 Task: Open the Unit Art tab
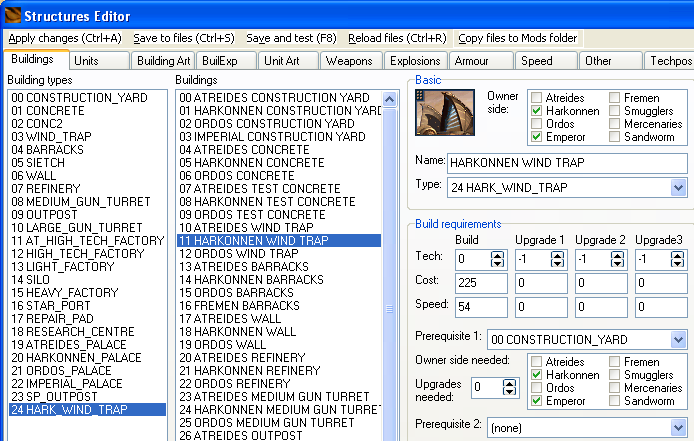point(288,61)
